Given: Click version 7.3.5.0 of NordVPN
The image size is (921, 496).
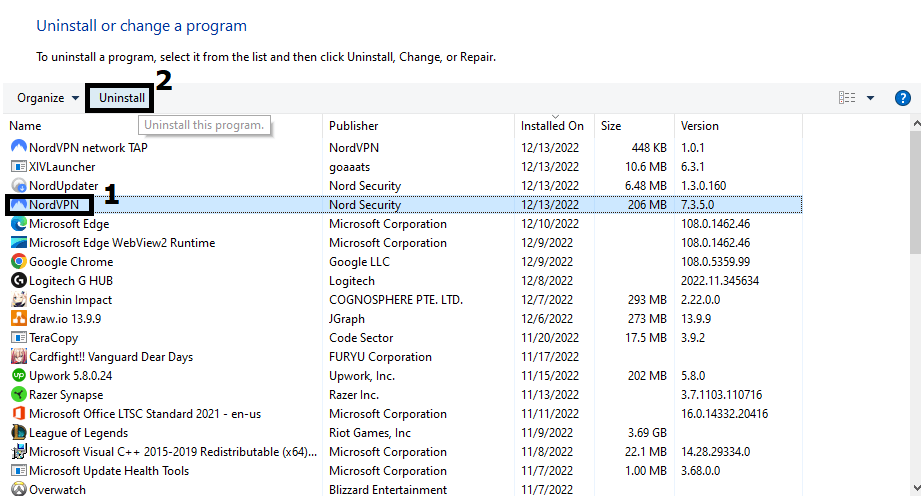Looking at the screenshot, I should click(698, 205).
